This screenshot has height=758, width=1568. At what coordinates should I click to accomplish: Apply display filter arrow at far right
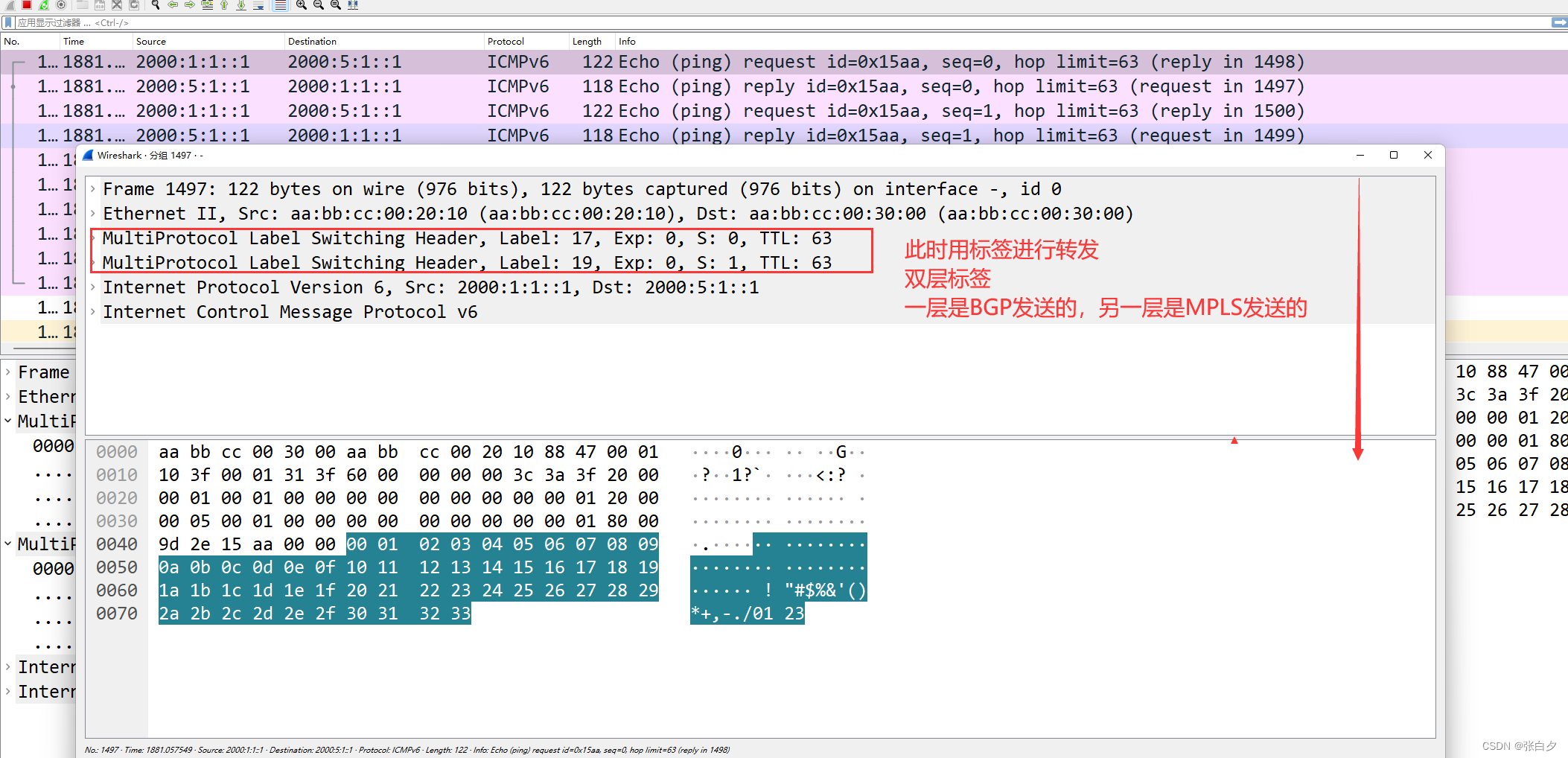(1559, 23)
